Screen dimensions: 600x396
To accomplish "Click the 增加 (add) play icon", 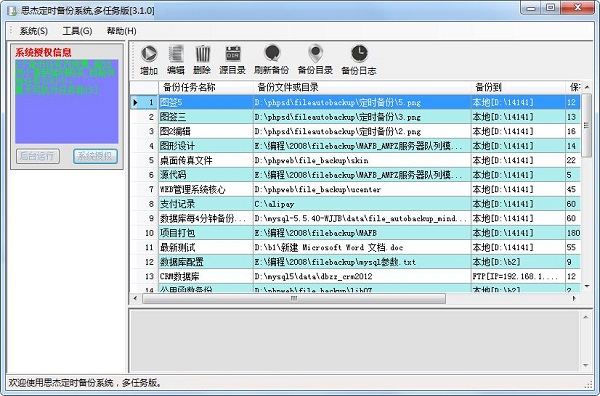I will pos(149,54).
